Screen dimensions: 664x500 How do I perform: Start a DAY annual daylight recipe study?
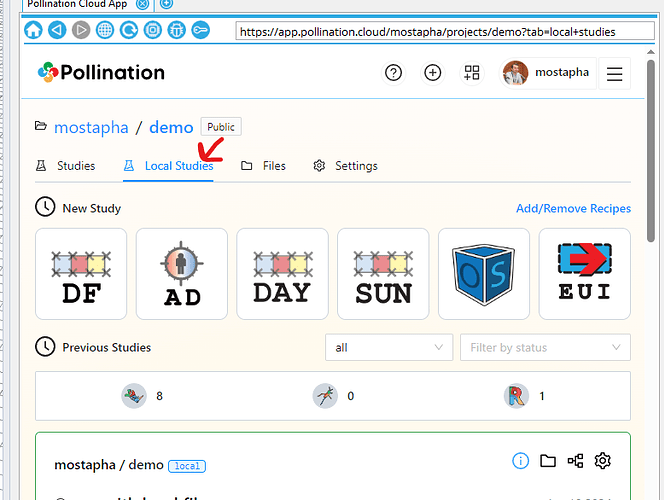pyautogui.click(x=282, y=274)
